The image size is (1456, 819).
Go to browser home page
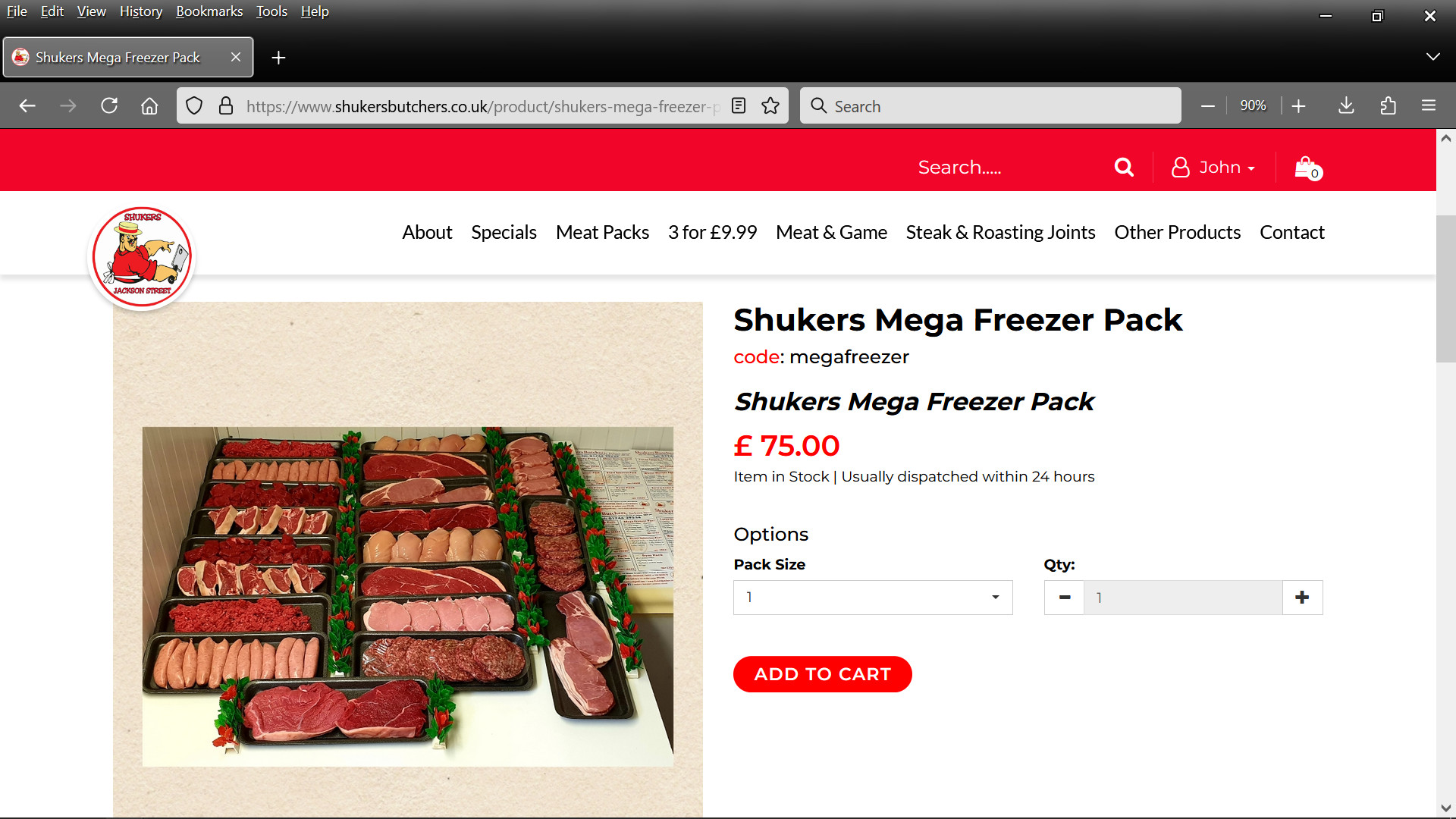coord(149,106)
